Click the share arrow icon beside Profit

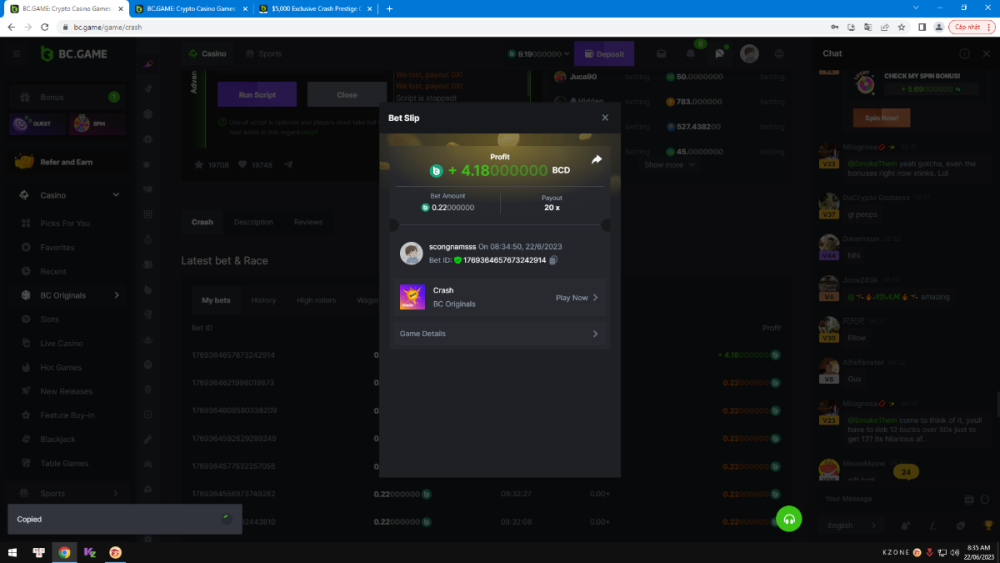597,159
